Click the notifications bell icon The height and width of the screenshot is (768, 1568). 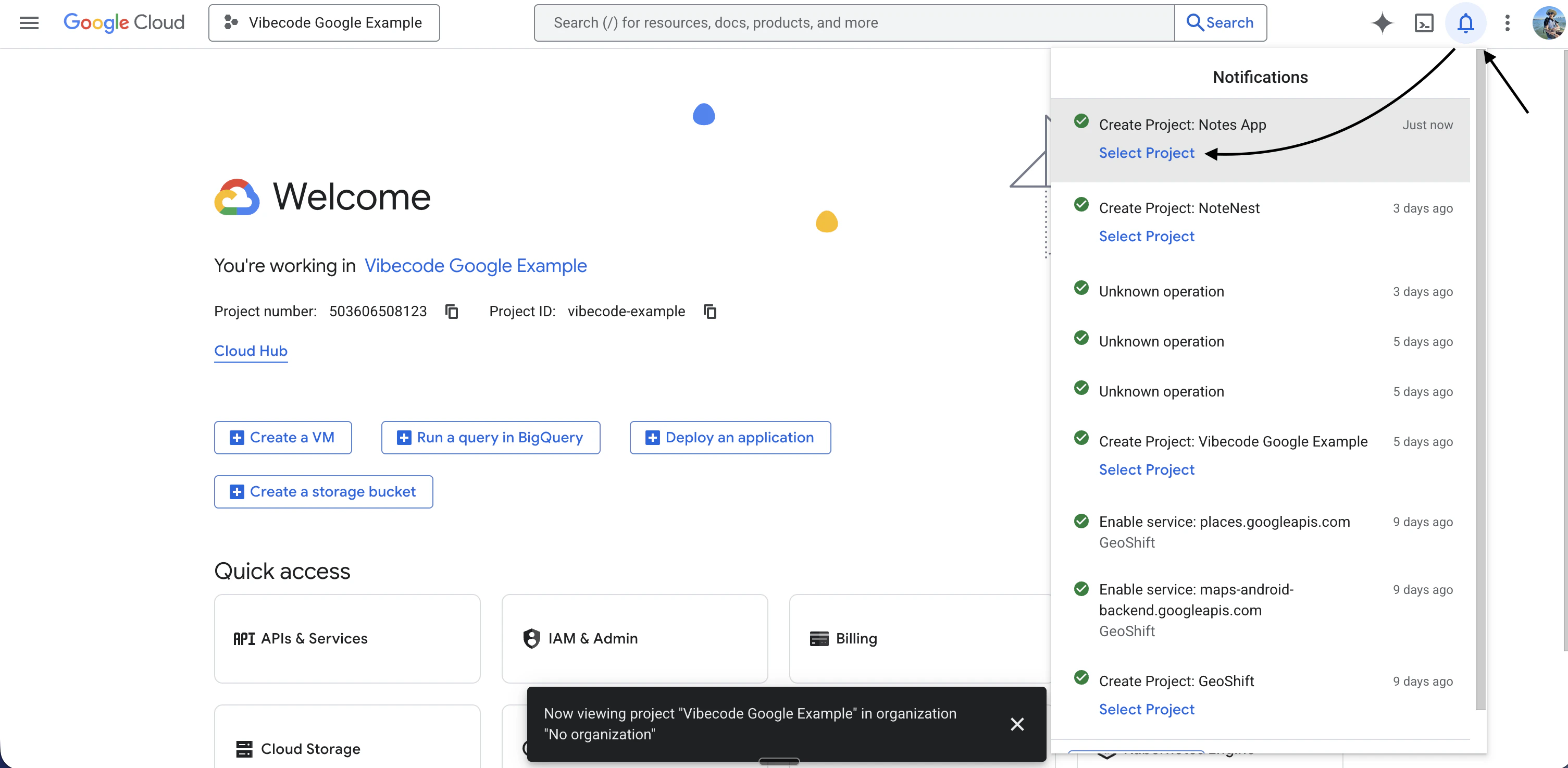tap(1465, 23)
